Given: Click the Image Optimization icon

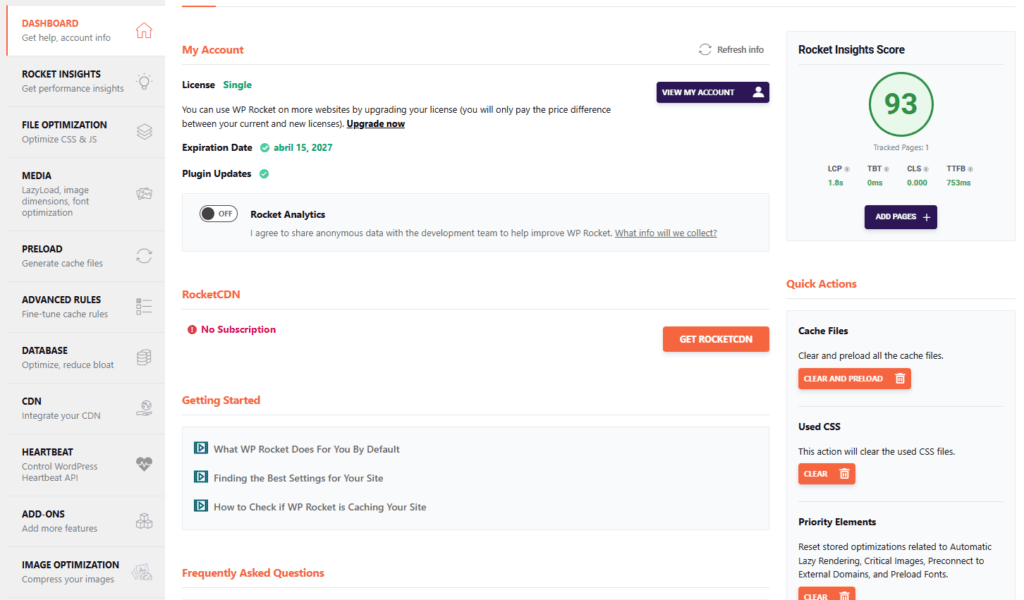Looking at the screenshot, I should click(142, 572).
